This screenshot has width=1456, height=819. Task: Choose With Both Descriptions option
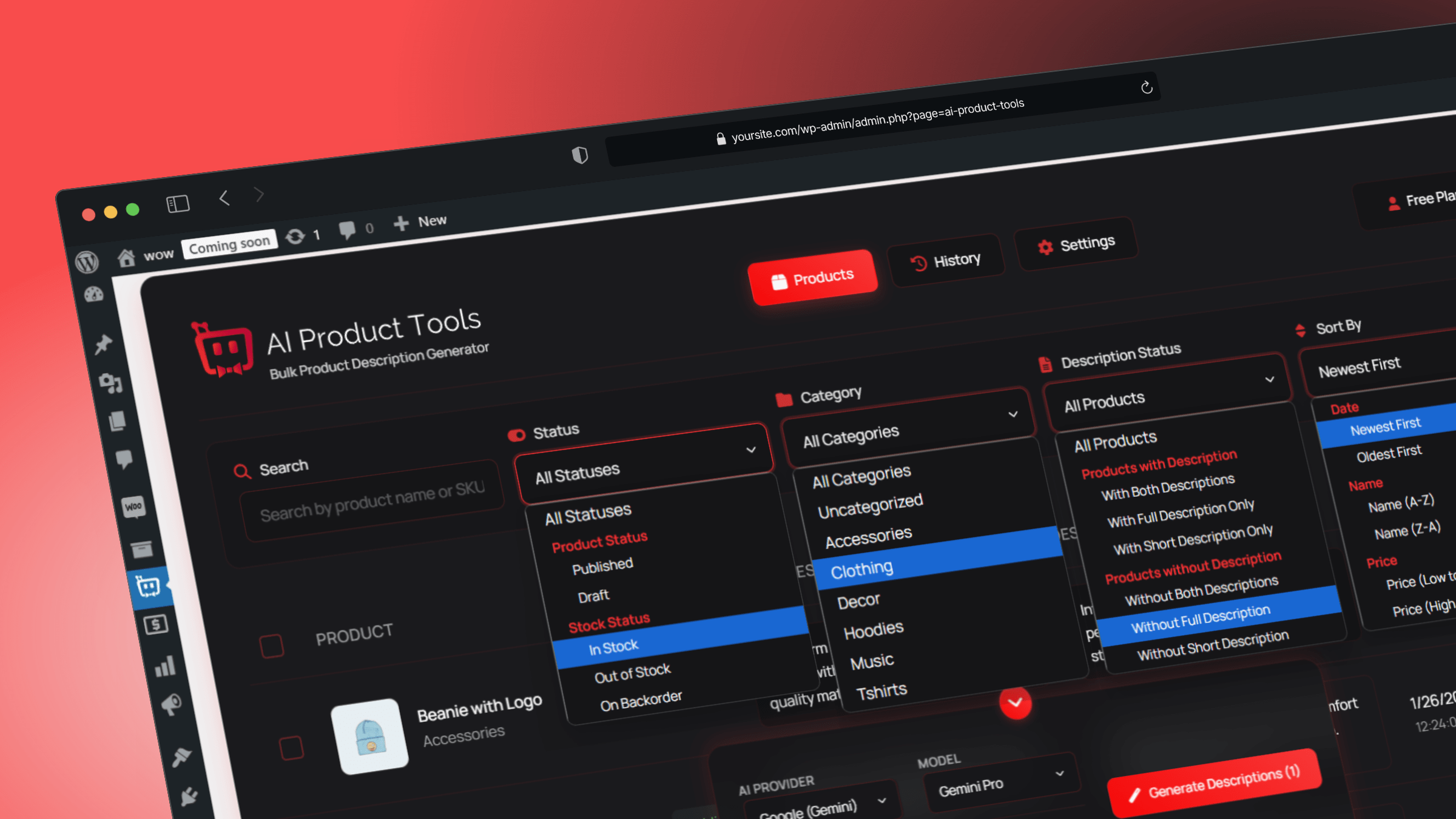tap(1168, 487)
